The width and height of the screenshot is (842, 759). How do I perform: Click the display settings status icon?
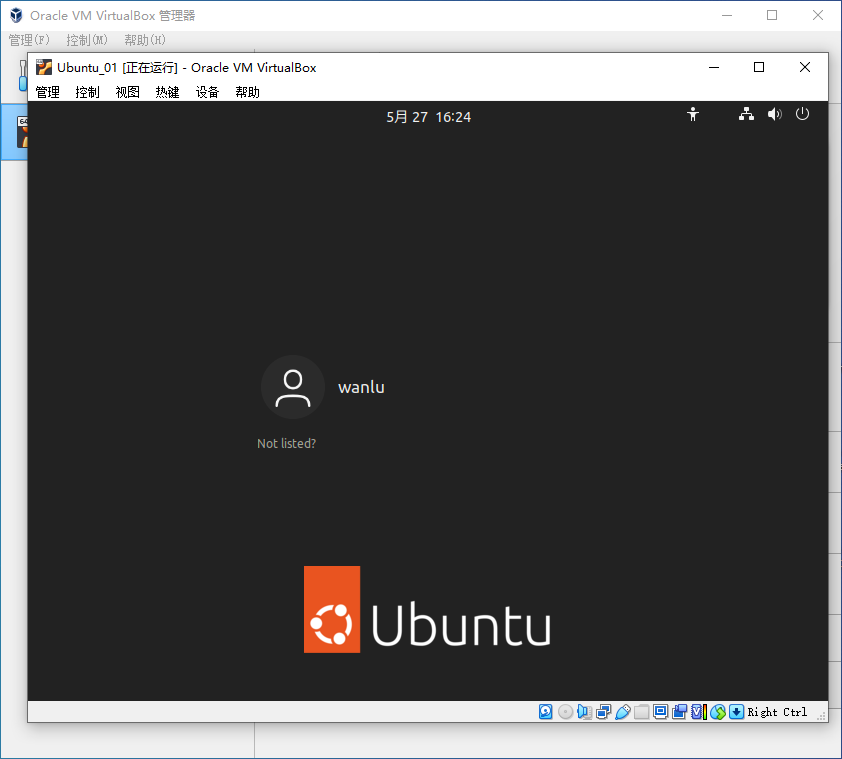coord(660,712)
